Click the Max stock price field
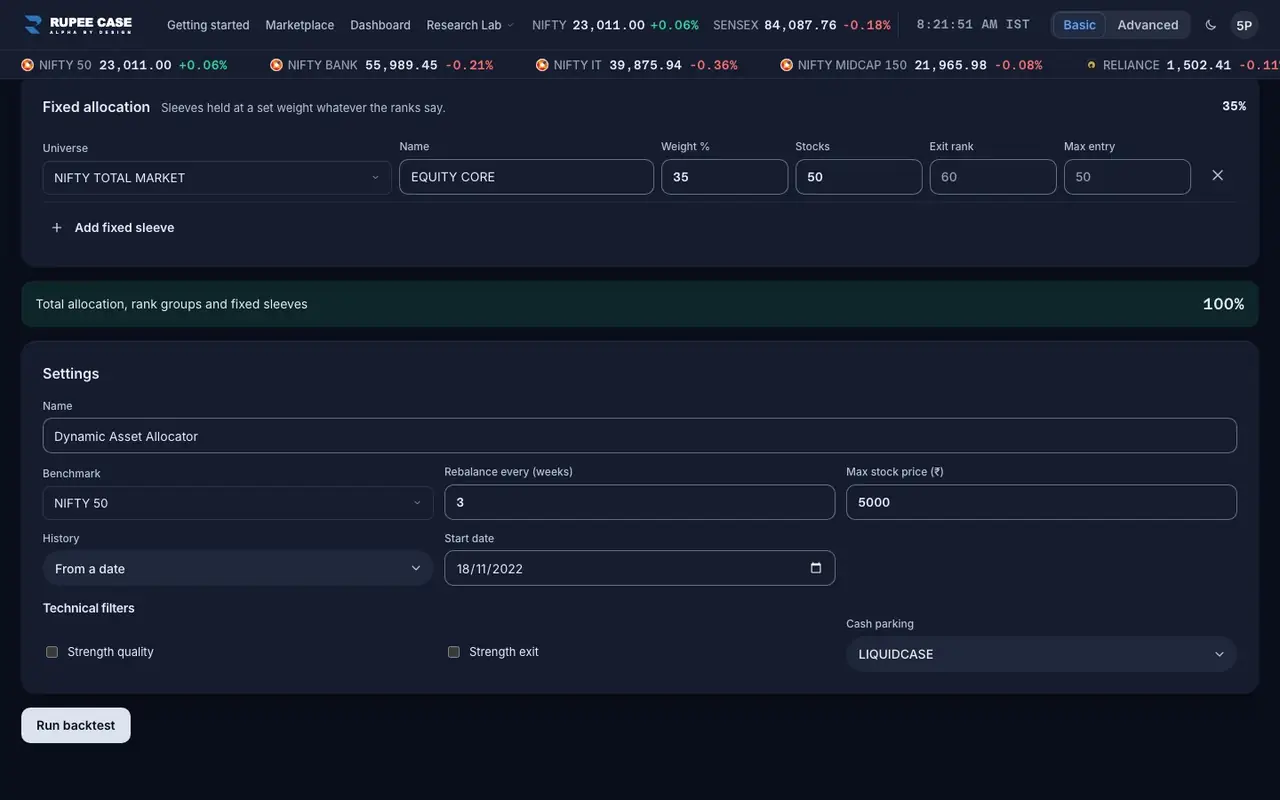This screenshot has height=800, width=1280. coord(1041,502)
